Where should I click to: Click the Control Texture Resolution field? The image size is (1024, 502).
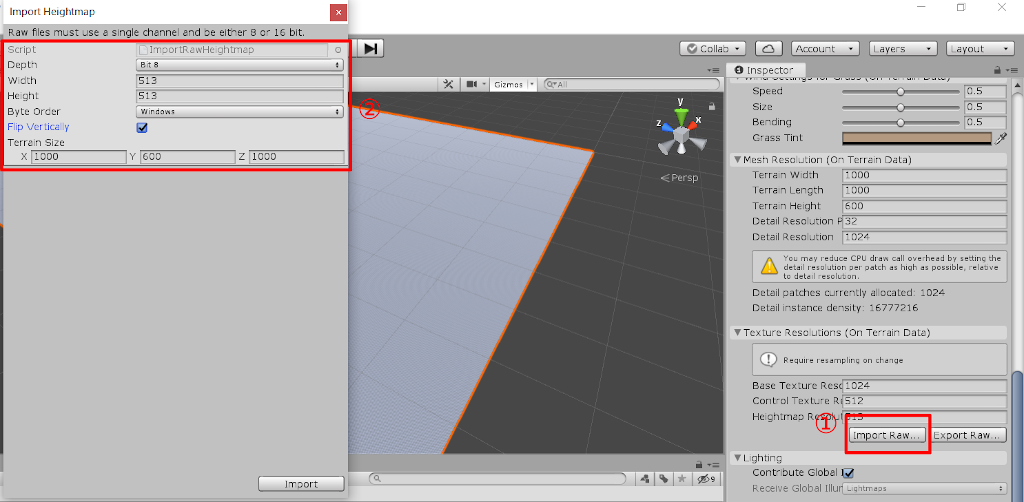tap(924, 401)
